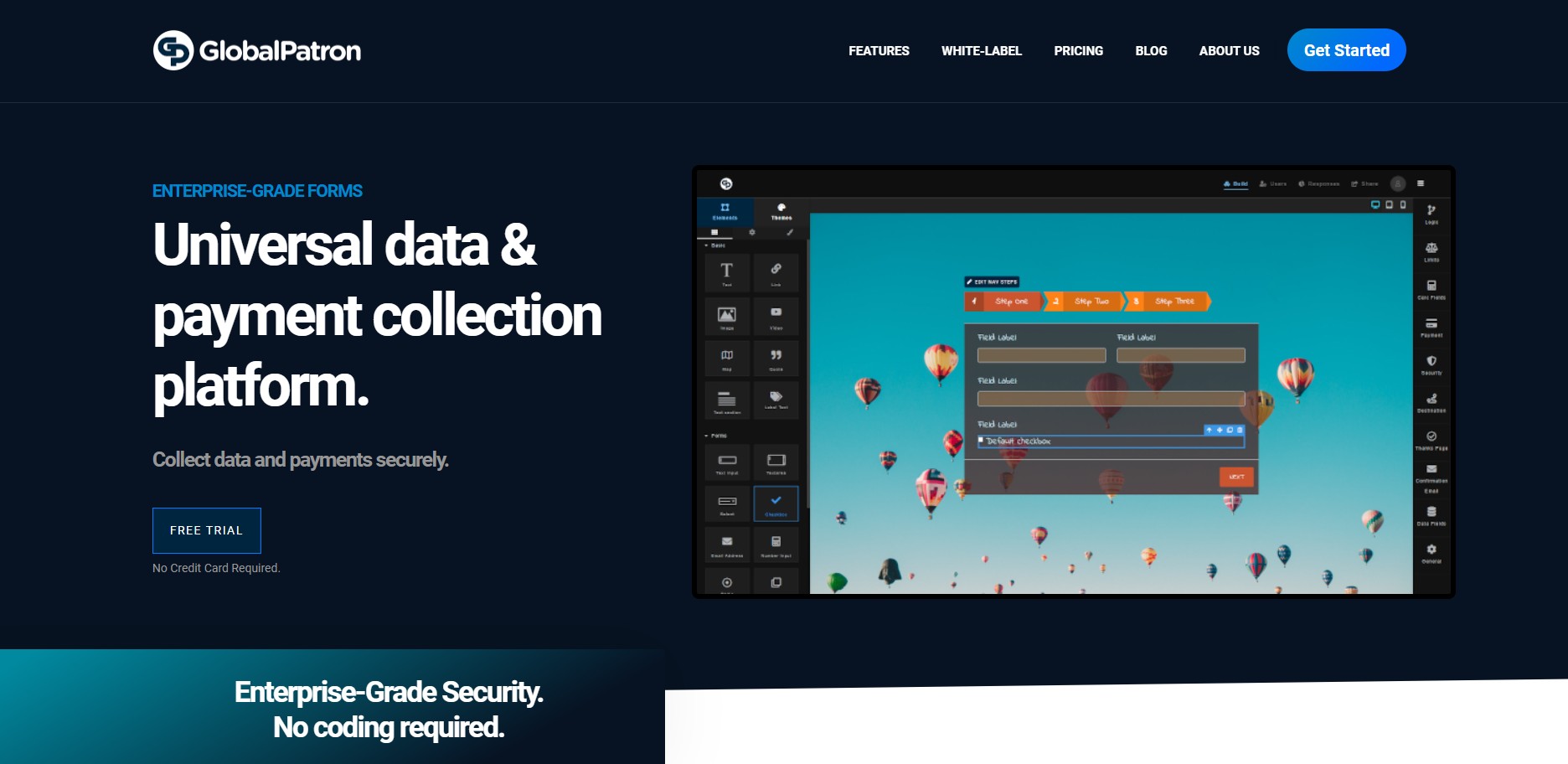Go to the WHITE-LABEL page

click(x=981, y=51)
